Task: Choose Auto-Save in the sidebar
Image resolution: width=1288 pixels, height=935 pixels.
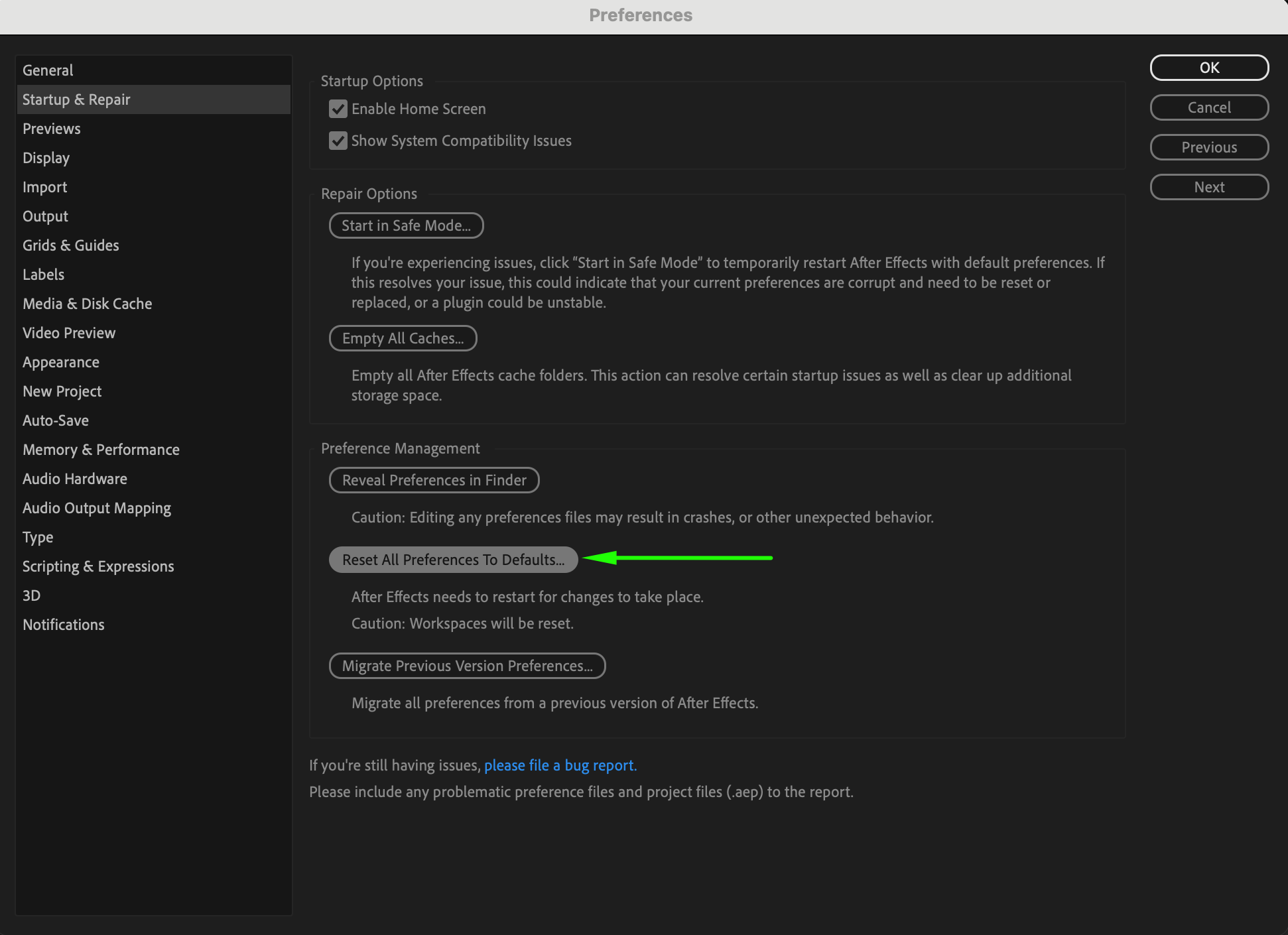Action: [56, 420]
